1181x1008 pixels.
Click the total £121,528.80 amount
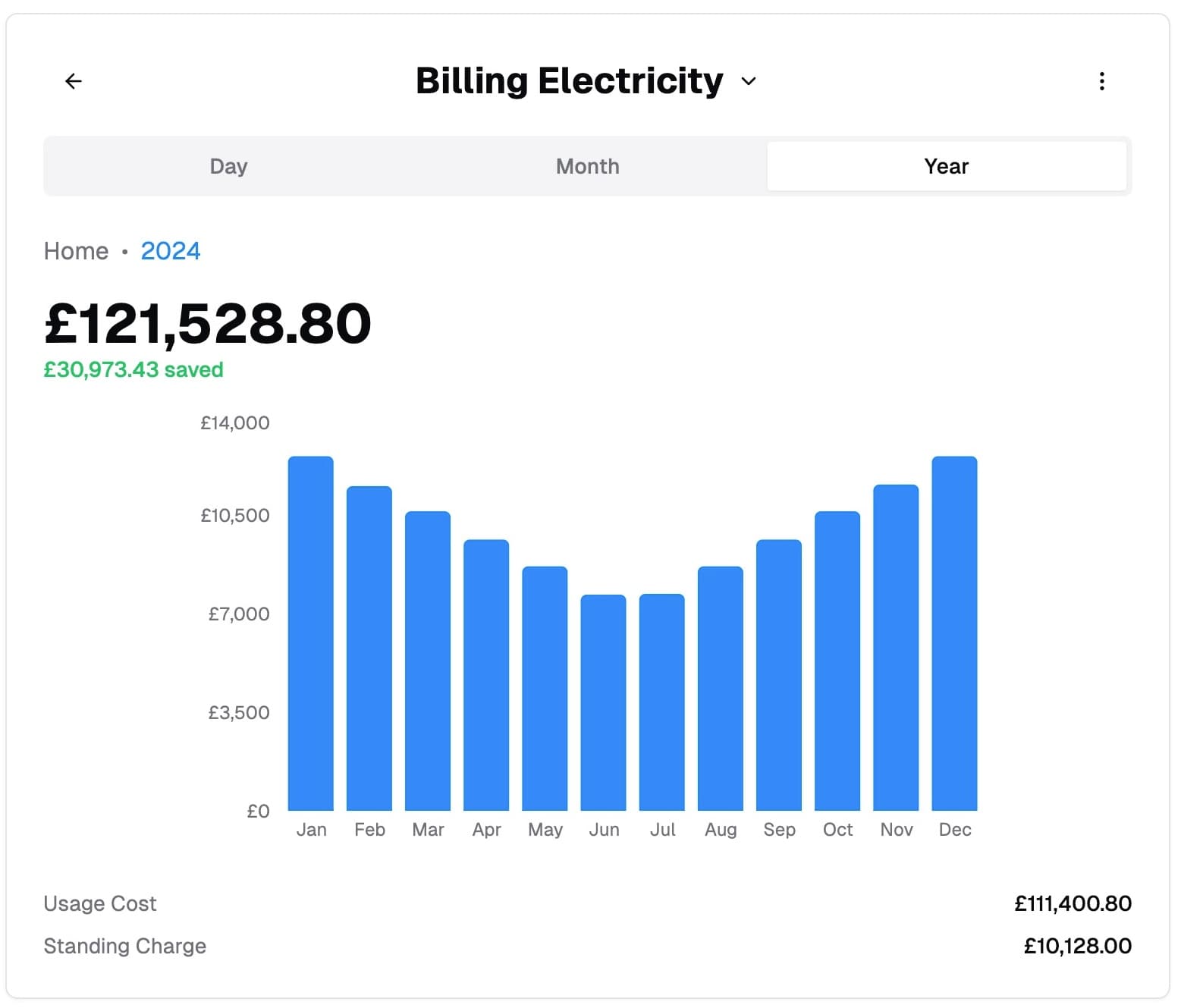(x=207, y=324)
